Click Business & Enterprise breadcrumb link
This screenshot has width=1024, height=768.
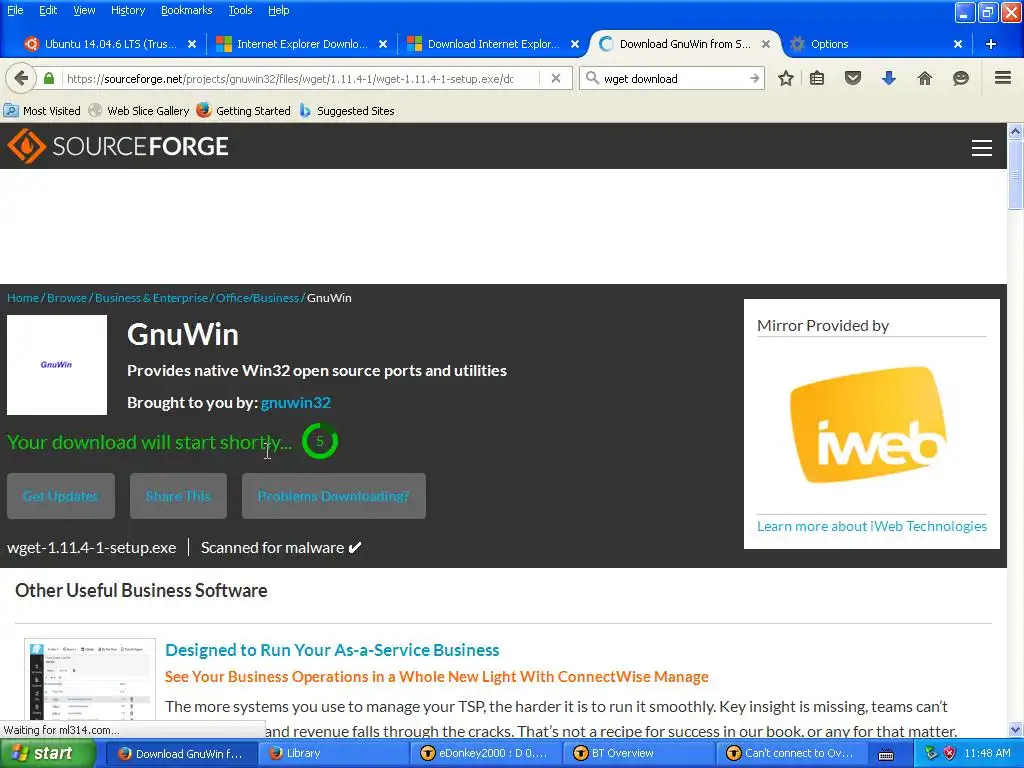point(152,298)
